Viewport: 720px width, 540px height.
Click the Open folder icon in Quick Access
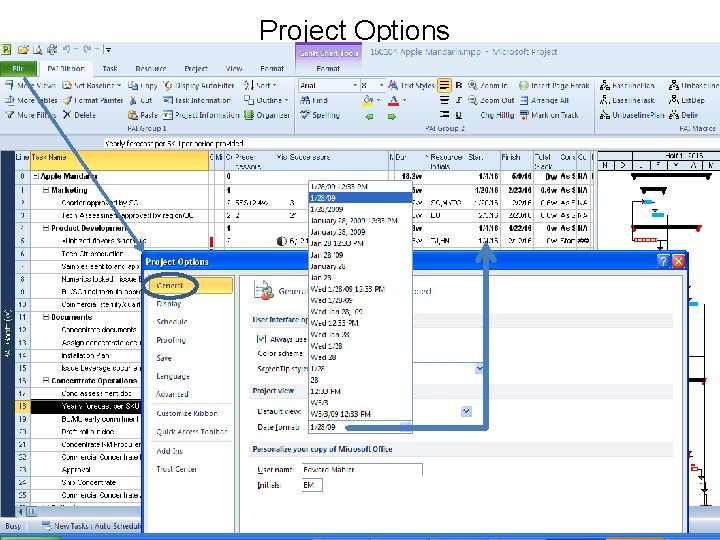[x=23, y=49]
